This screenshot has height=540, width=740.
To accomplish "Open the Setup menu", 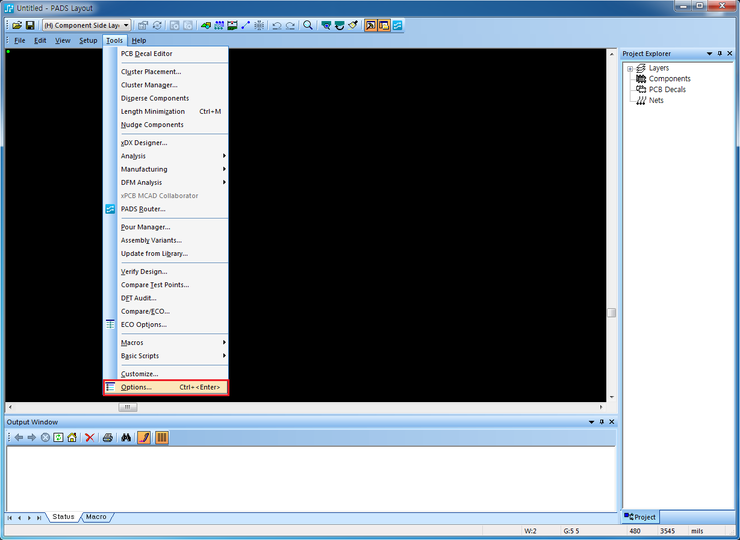I will click(88, 40).
